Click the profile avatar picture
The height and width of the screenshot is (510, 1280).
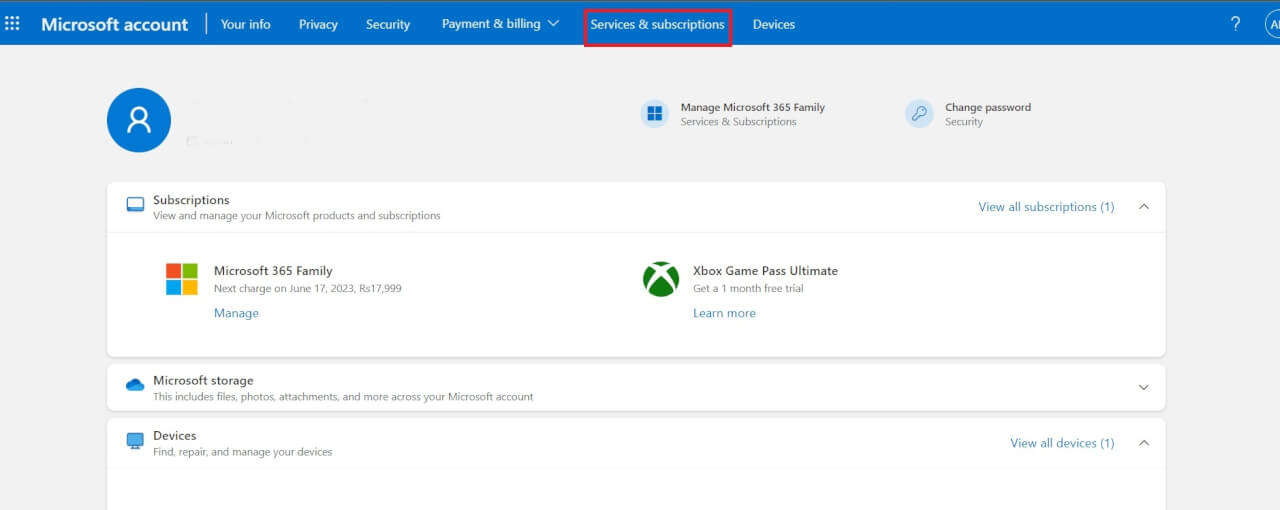pyautogui.click(x=139, y=120)
